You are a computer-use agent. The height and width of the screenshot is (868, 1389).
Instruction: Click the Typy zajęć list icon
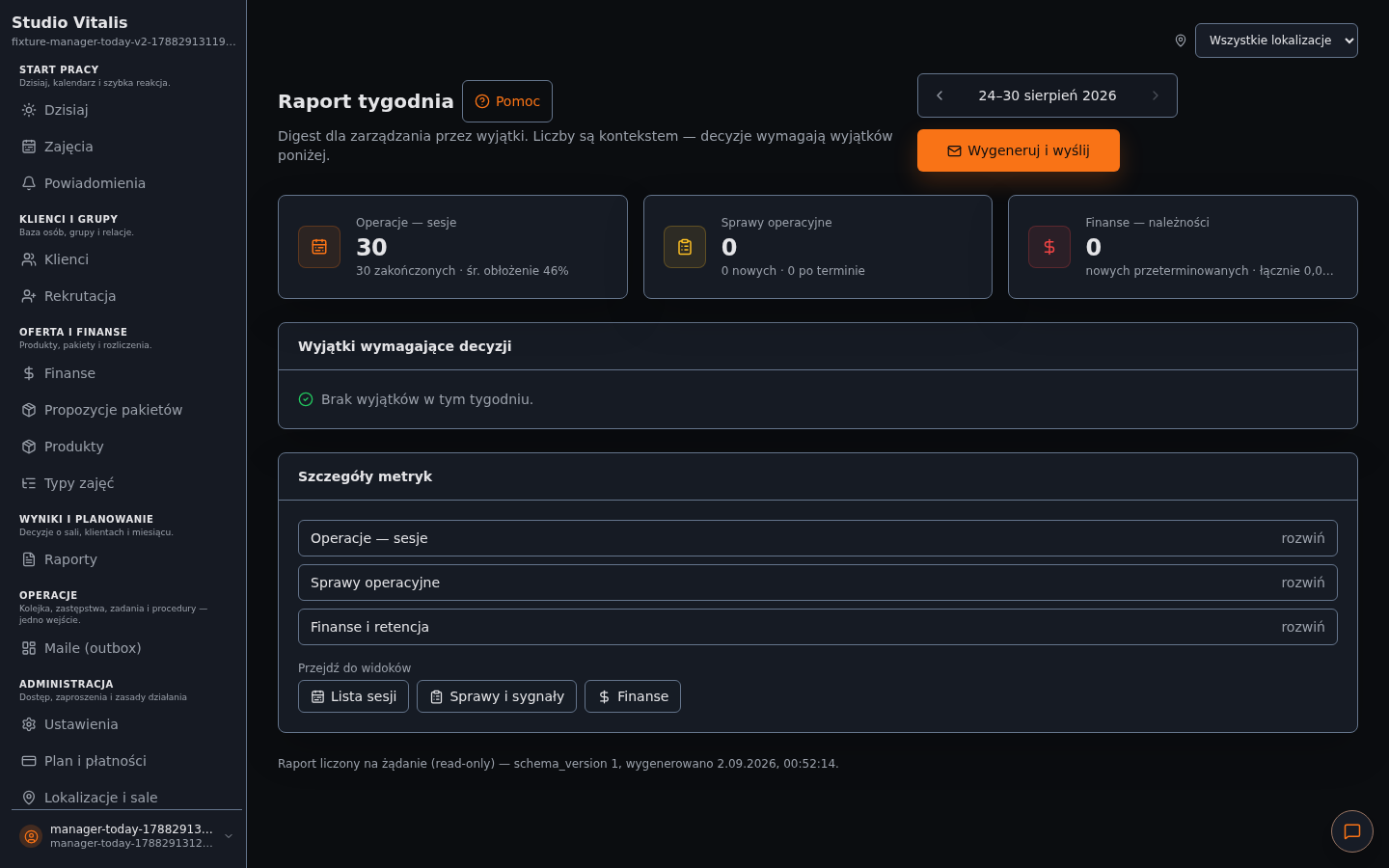pyautogui.click(x=29, y=483)
